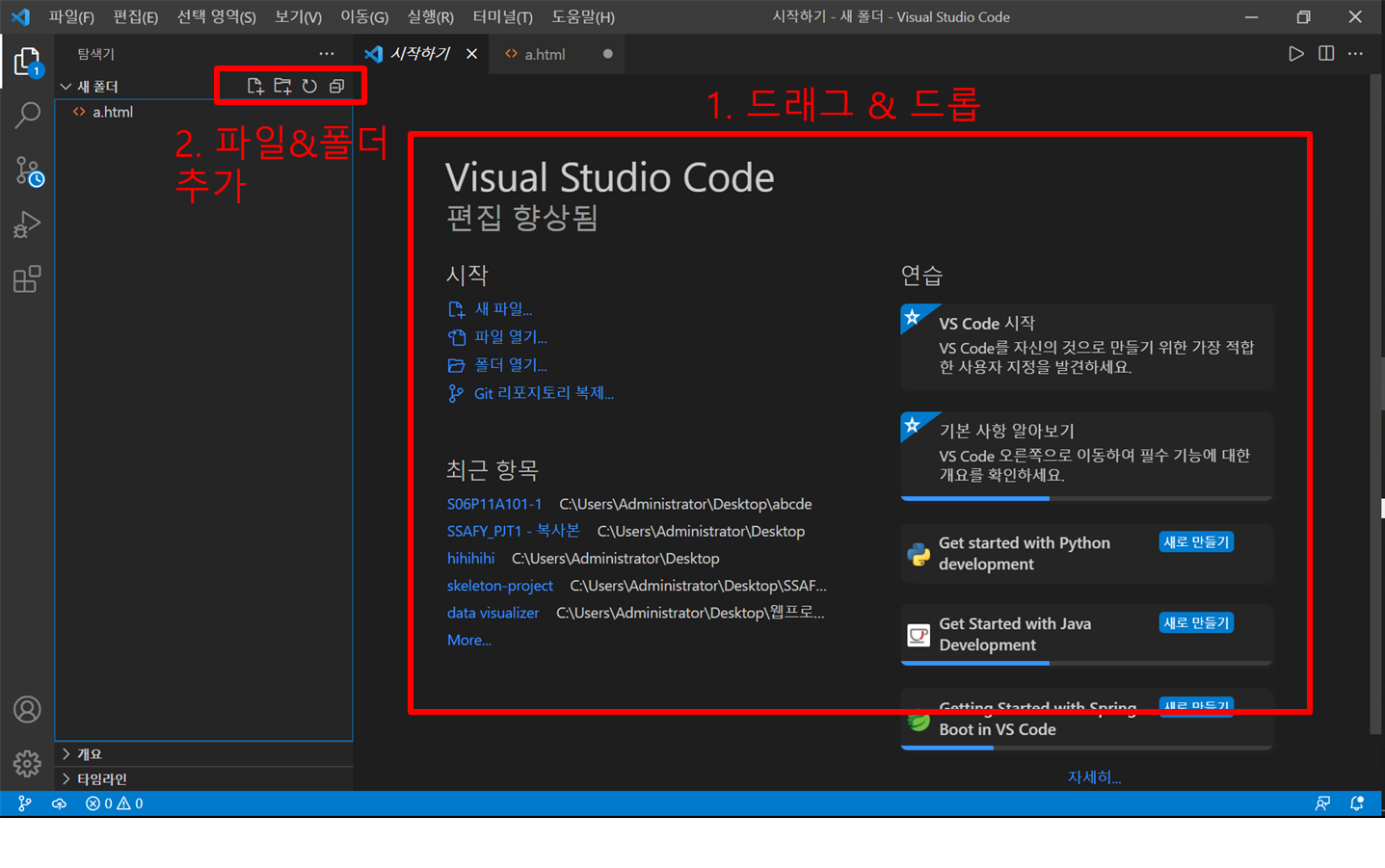Viewport: 1385px width, 868px height.
Task: Click the feedback icon in status bar
Action: (1322, 803)
